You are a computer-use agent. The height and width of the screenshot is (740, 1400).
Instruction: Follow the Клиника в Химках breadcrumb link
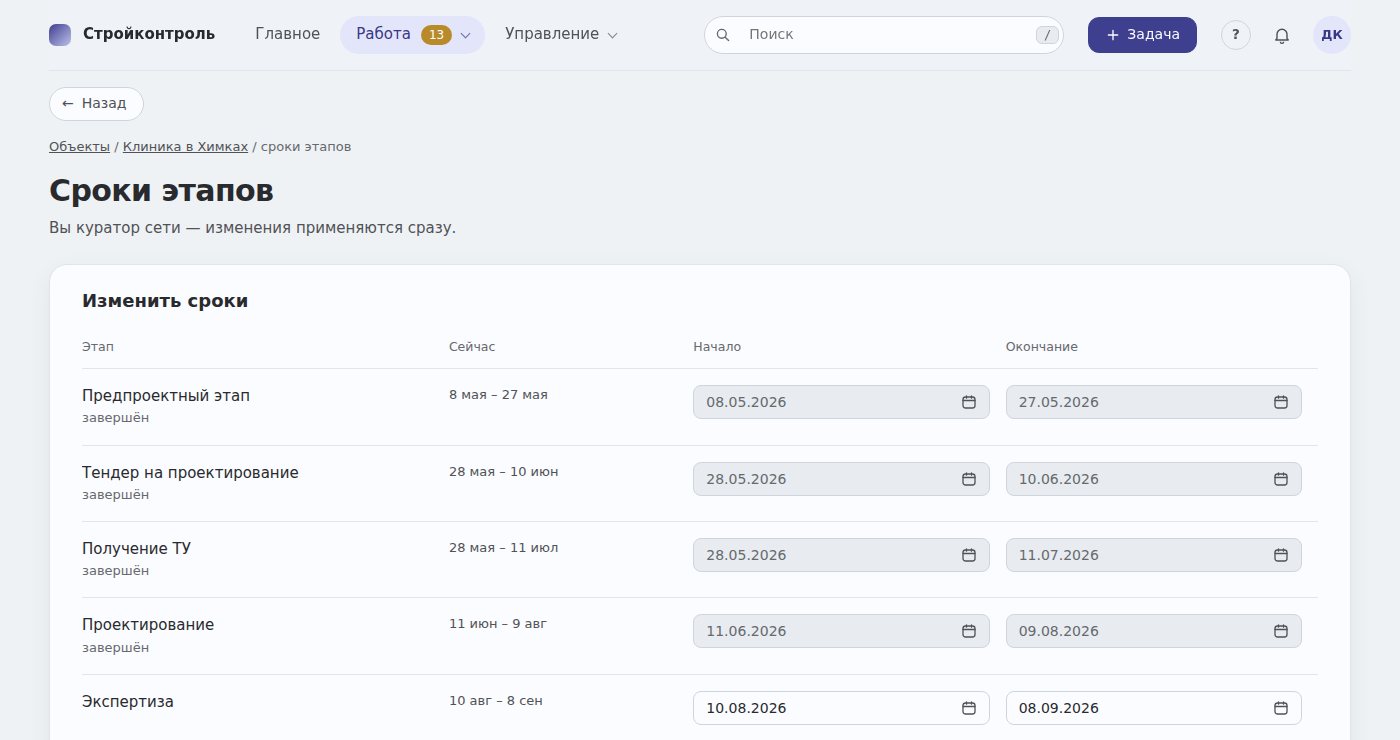pyautogui.click(x=185, y=147)
